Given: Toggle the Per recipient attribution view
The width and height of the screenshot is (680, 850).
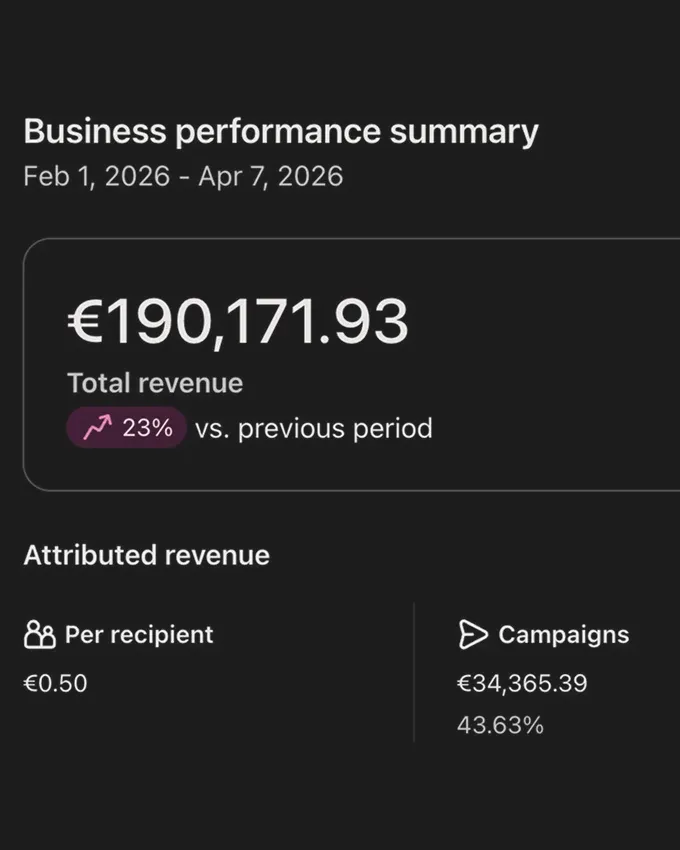Looking at the screenshot, I should coord(137,634).
